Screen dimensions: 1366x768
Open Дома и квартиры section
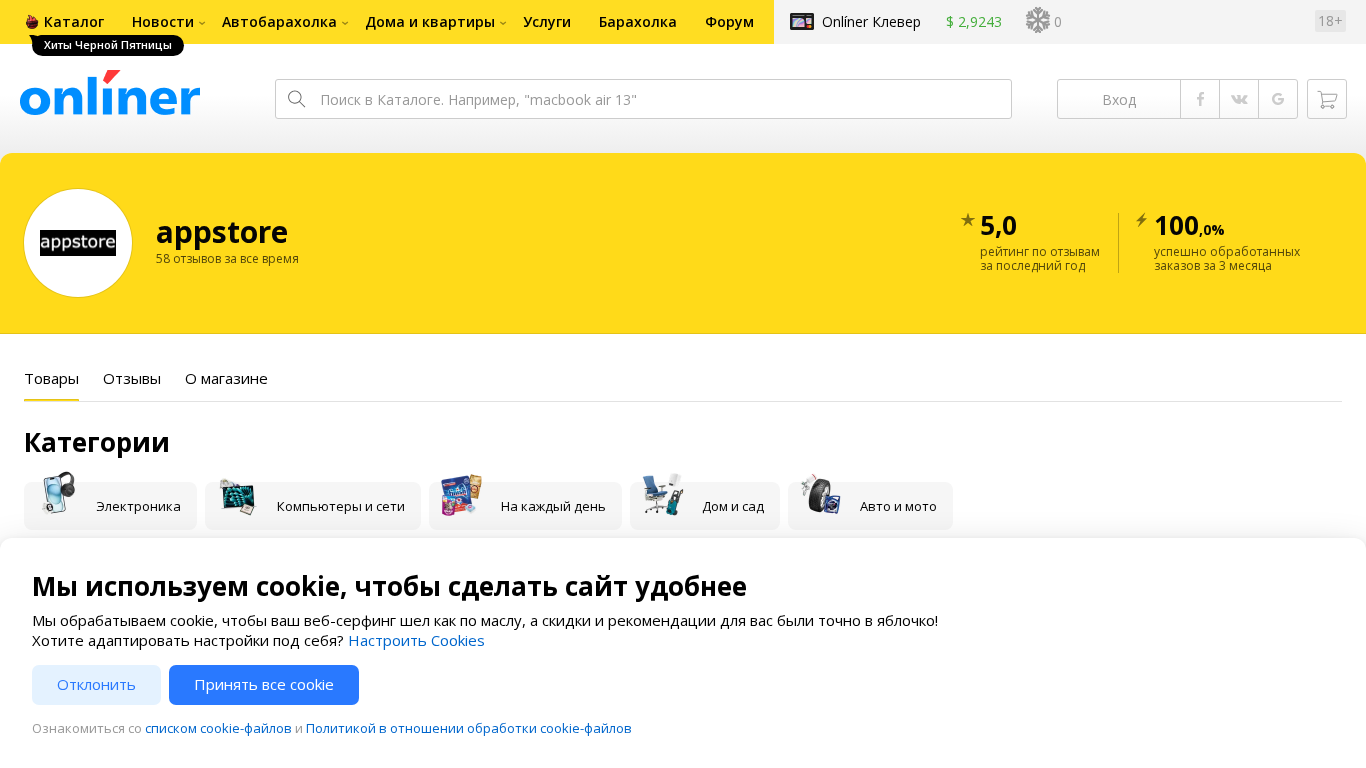point(430,22)
